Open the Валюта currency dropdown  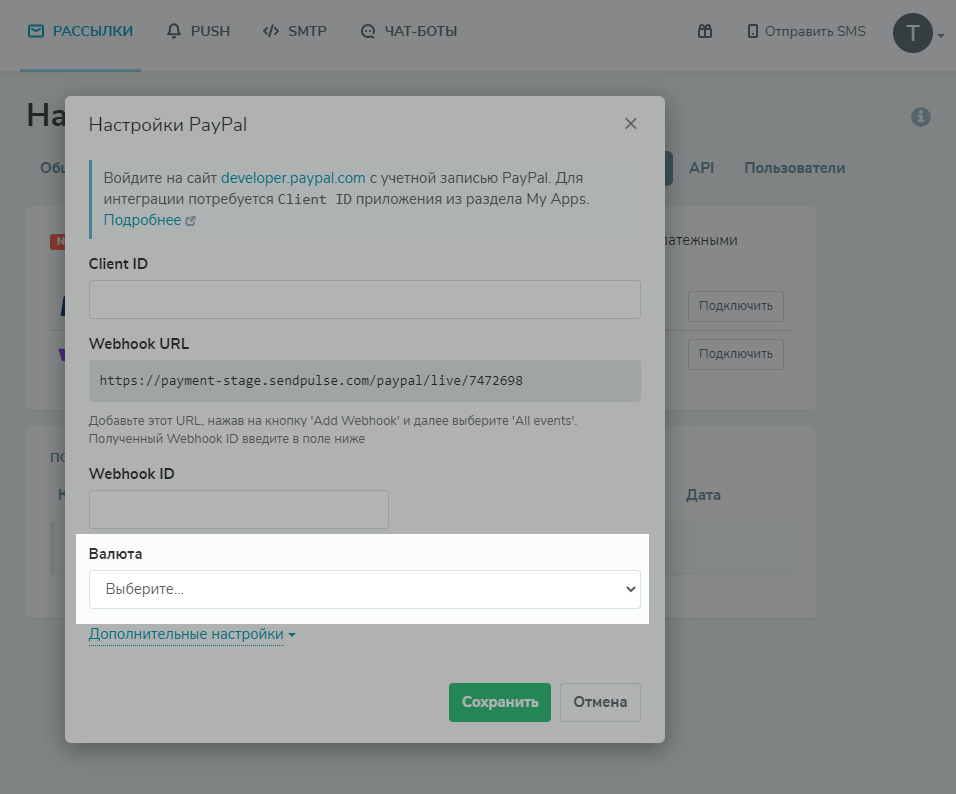tap(364, 589)
